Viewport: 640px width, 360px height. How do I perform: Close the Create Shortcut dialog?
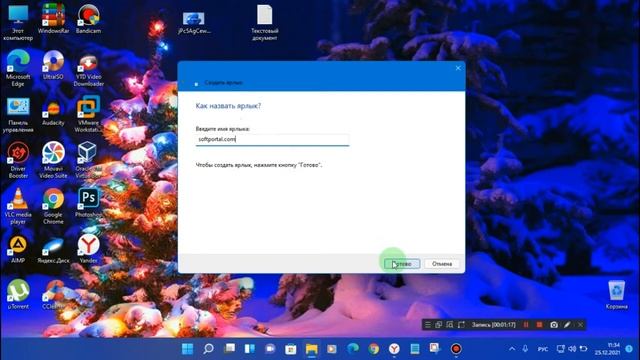click(458, 68)
